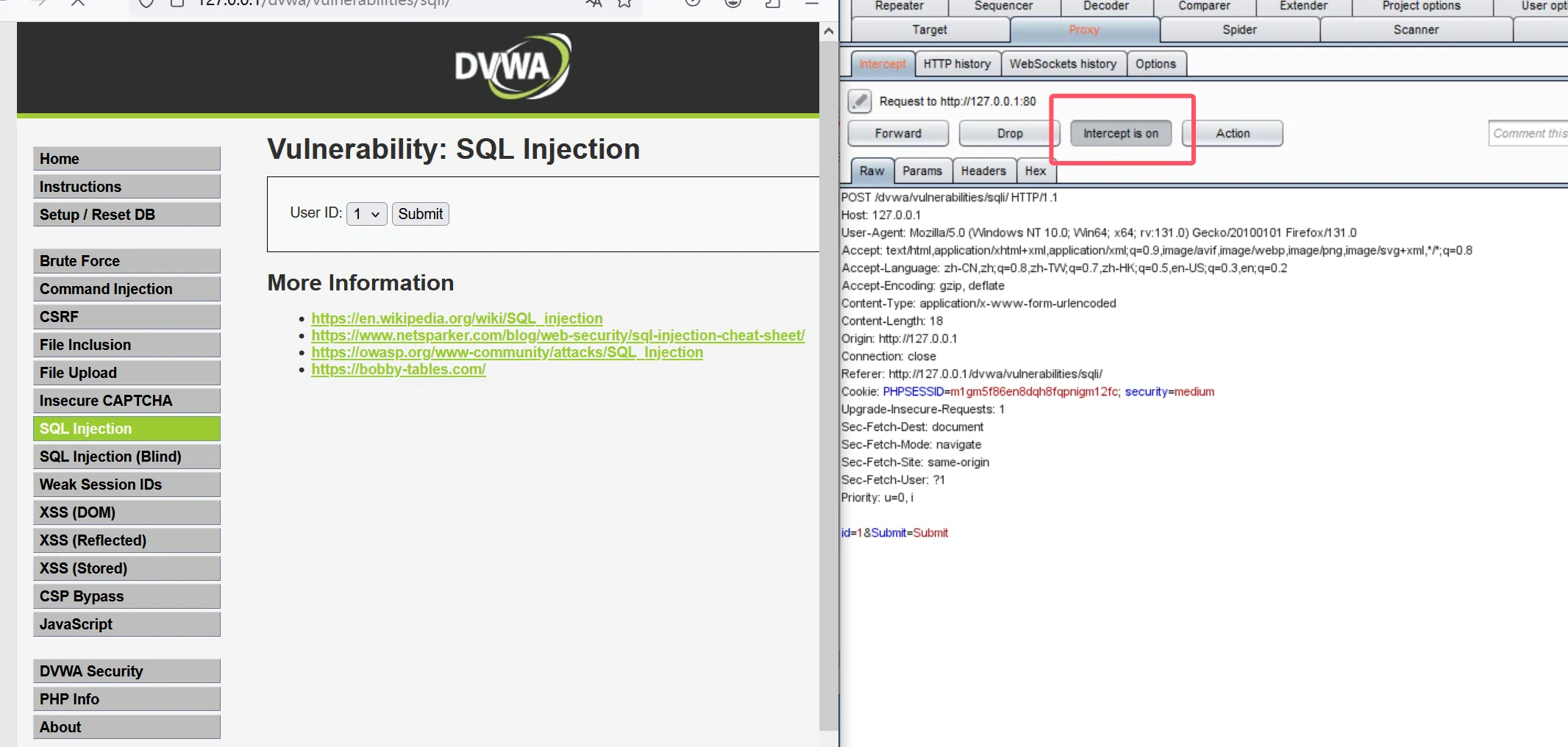Open the Decoder tab
This screenshot has height=747, width=1568.
(x=1105, y=7)
